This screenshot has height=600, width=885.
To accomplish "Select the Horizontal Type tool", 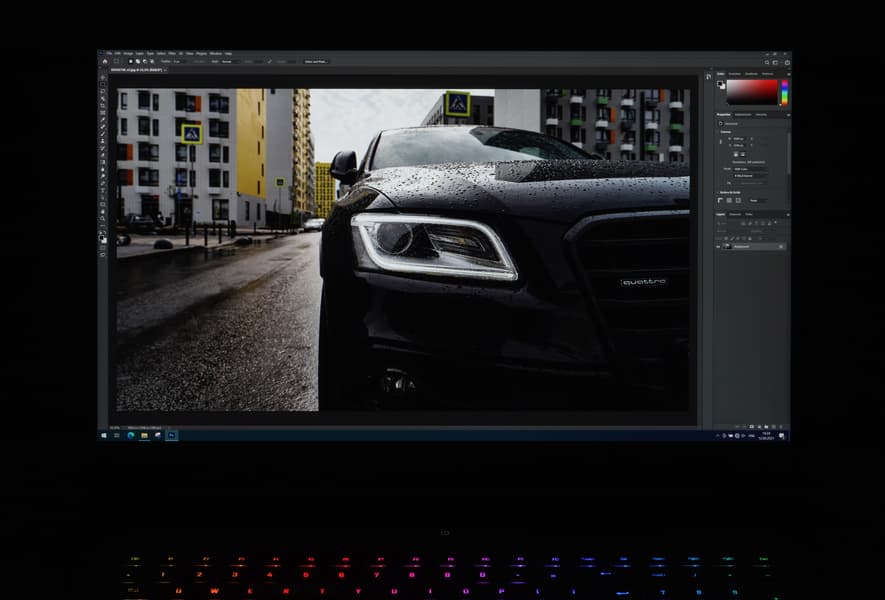I will [102, 192].
